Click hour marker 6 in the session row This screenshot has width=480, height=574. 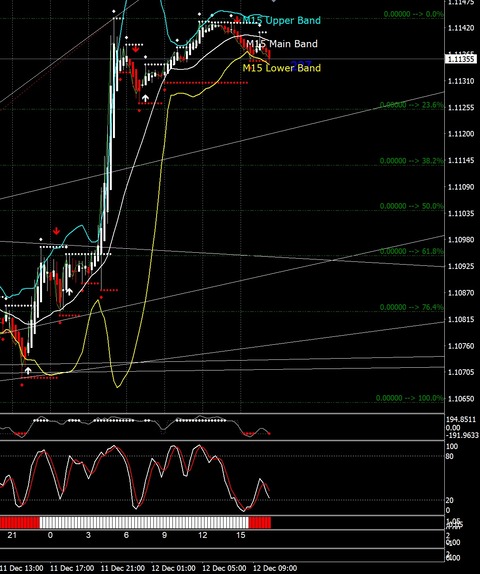126,535
